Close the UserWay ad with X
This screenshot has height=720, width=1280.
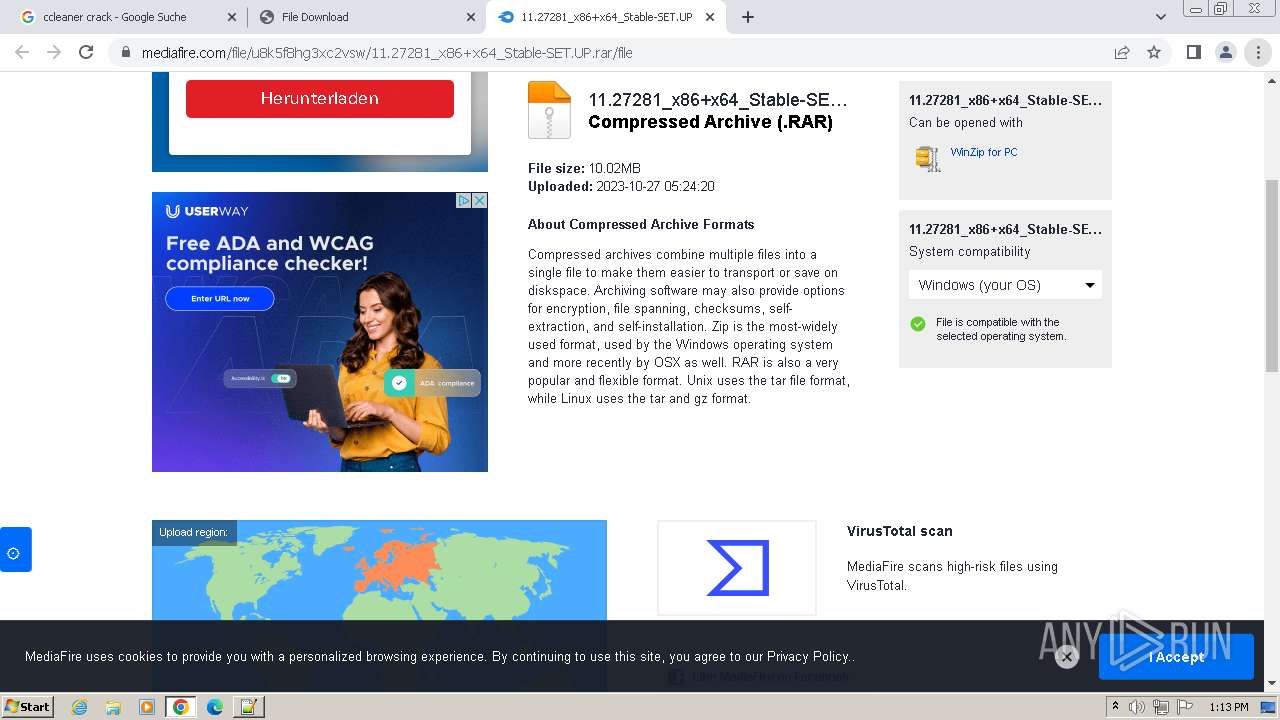point(480,200)
